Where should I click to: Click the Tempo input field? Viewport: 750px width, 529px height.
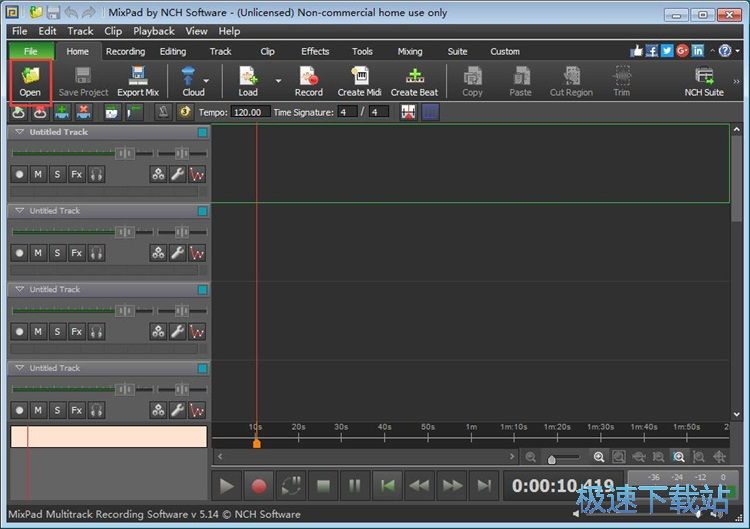click(250, 112)
